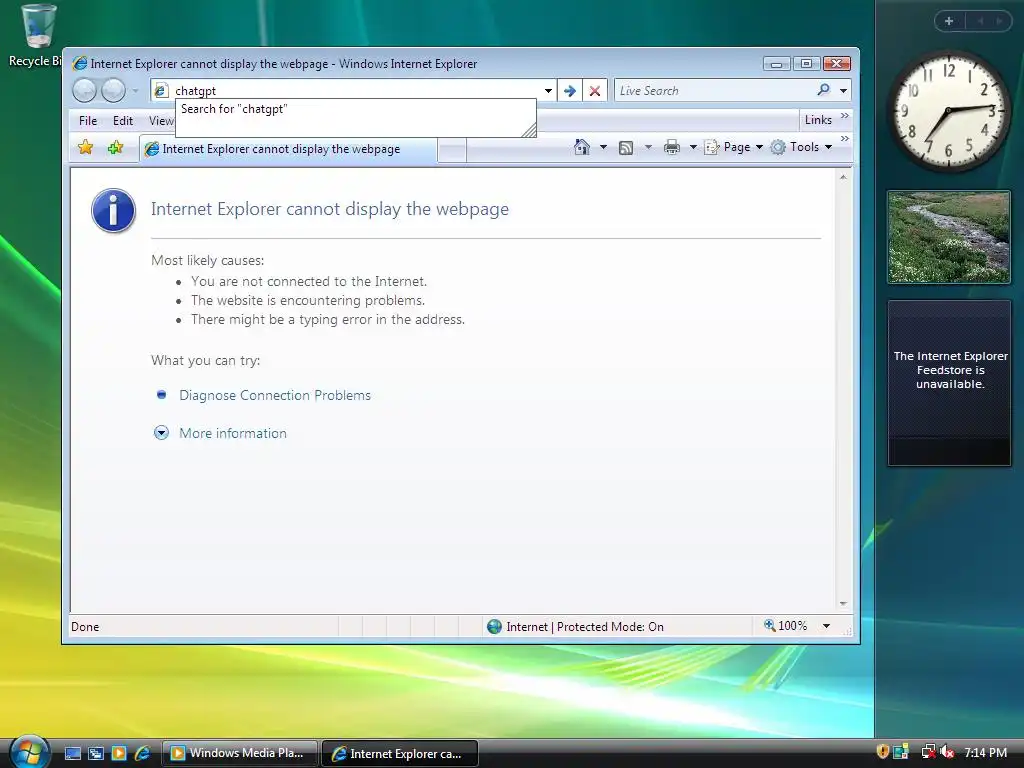Open the Tools menu
The image size is (1024, 768).
point(801,147)
